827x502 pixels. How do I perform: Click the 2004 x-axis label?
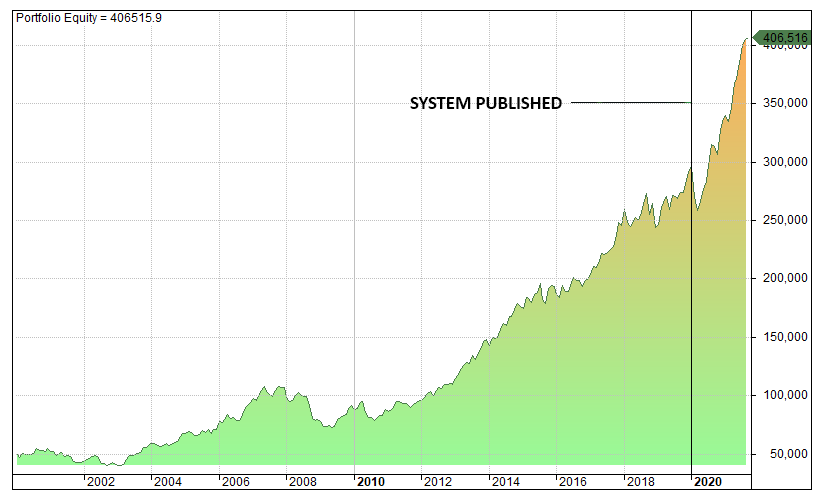(x=168, y=481)
